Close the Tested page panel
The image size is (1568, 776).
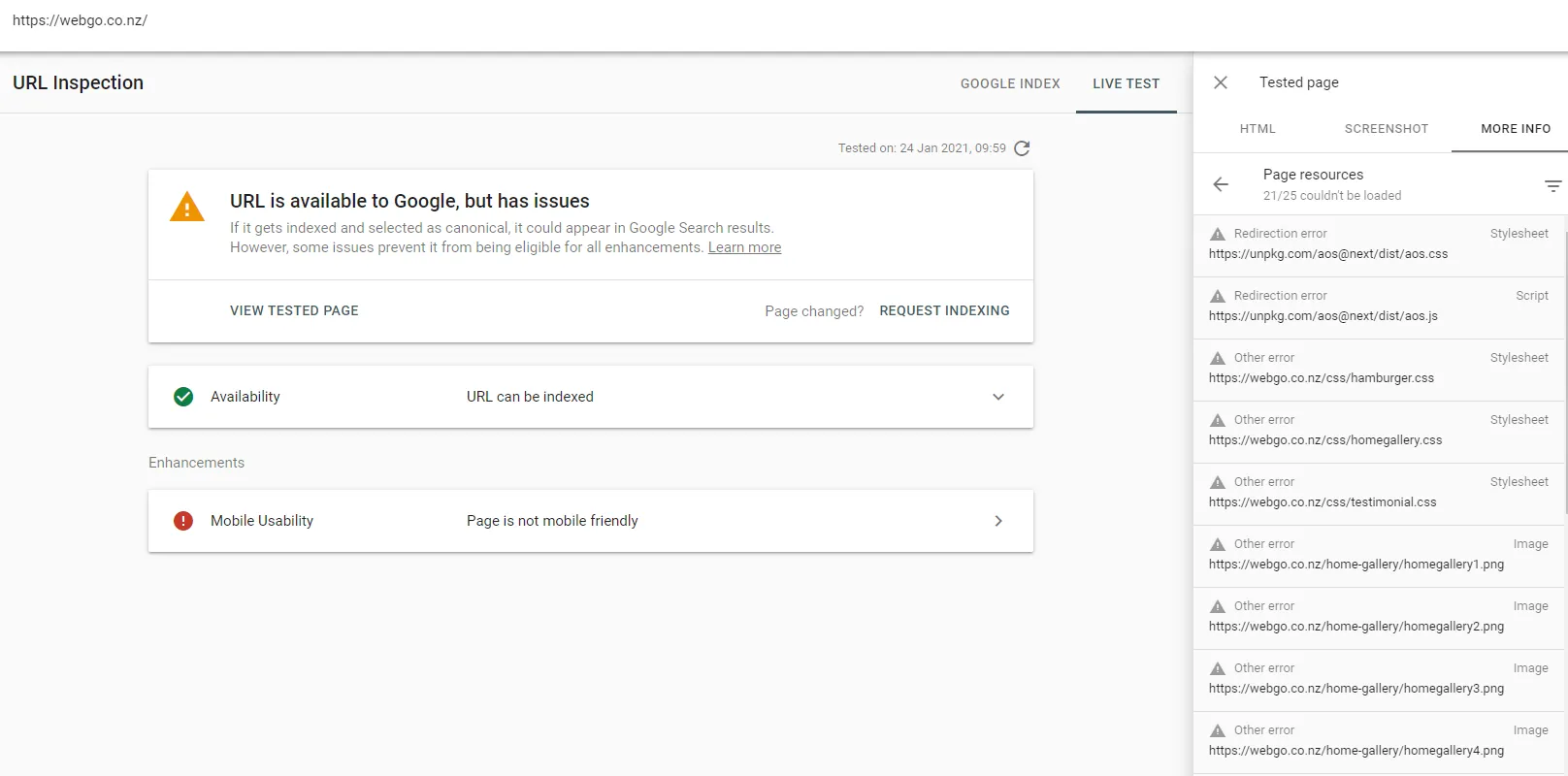tap(1221, 82)
